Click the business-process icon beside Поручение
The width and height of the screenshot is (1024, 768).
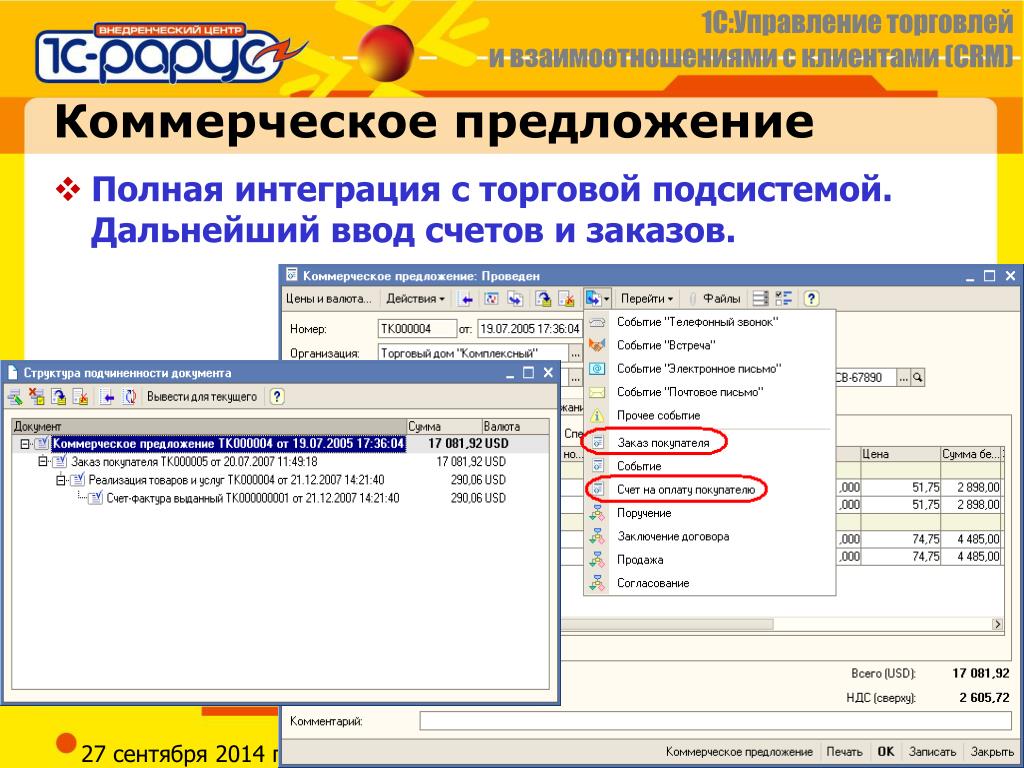pos(597,513)
